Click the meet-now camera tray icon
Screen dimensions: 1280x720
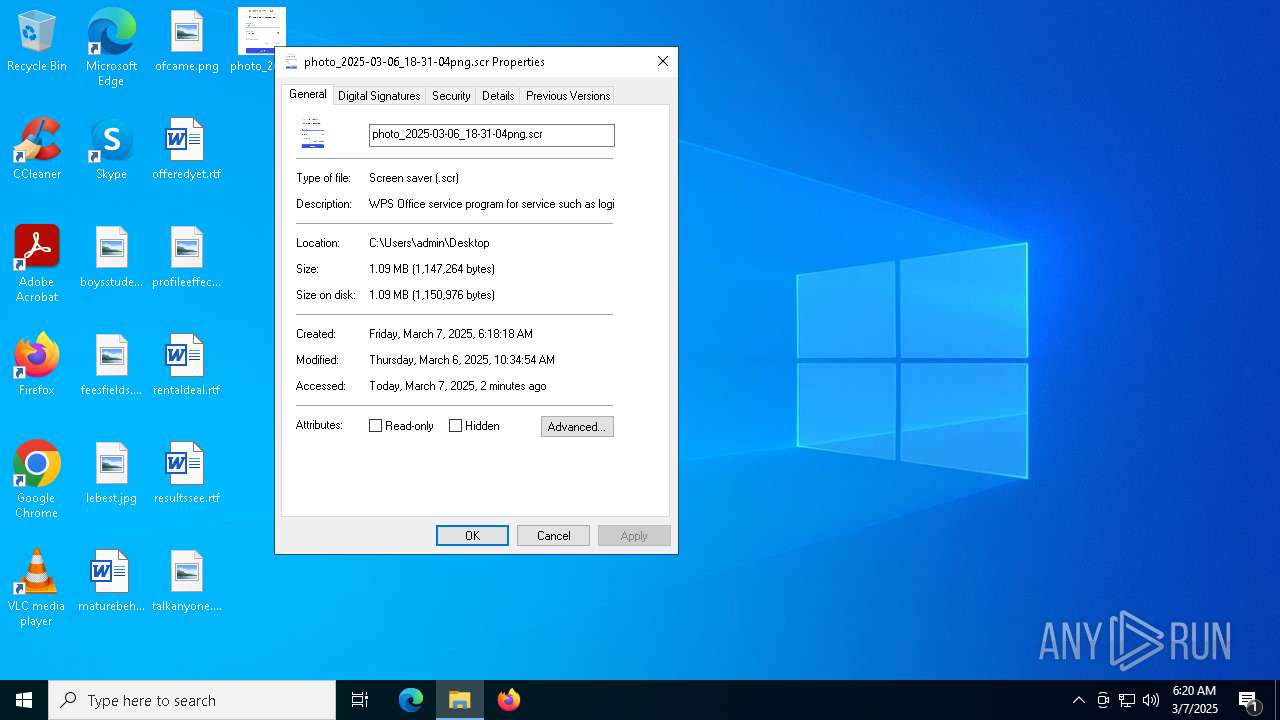pos(1103,700)
